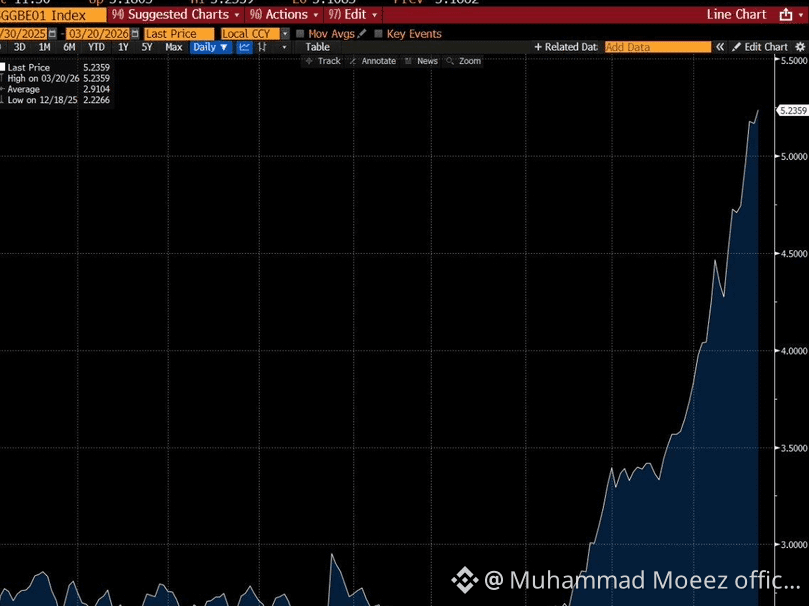809x606 pixels.
Task: Click the start date field ending in /30/2025
Action: pos(23,34)
